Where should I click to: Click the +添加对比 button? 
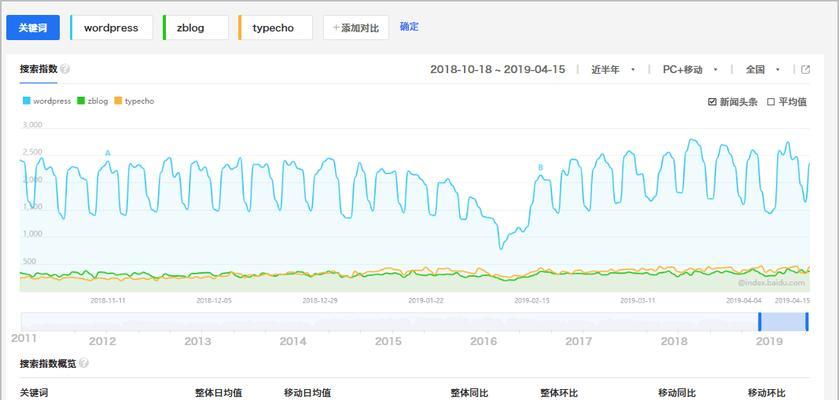click(x=356, y=27)
